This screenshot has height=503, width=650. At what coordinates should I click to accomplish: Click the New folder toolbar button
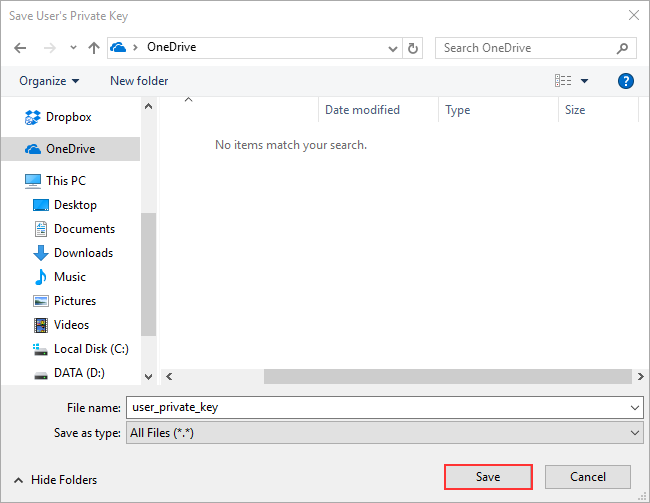[139, 81]
